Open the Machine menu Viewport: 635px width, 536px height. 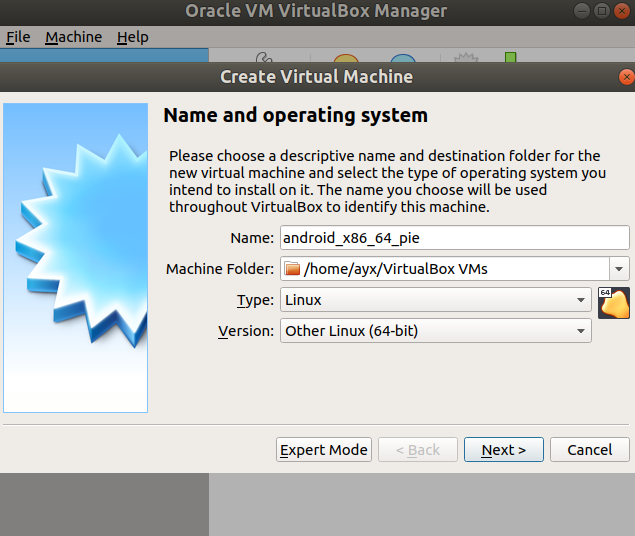(73, 37)
